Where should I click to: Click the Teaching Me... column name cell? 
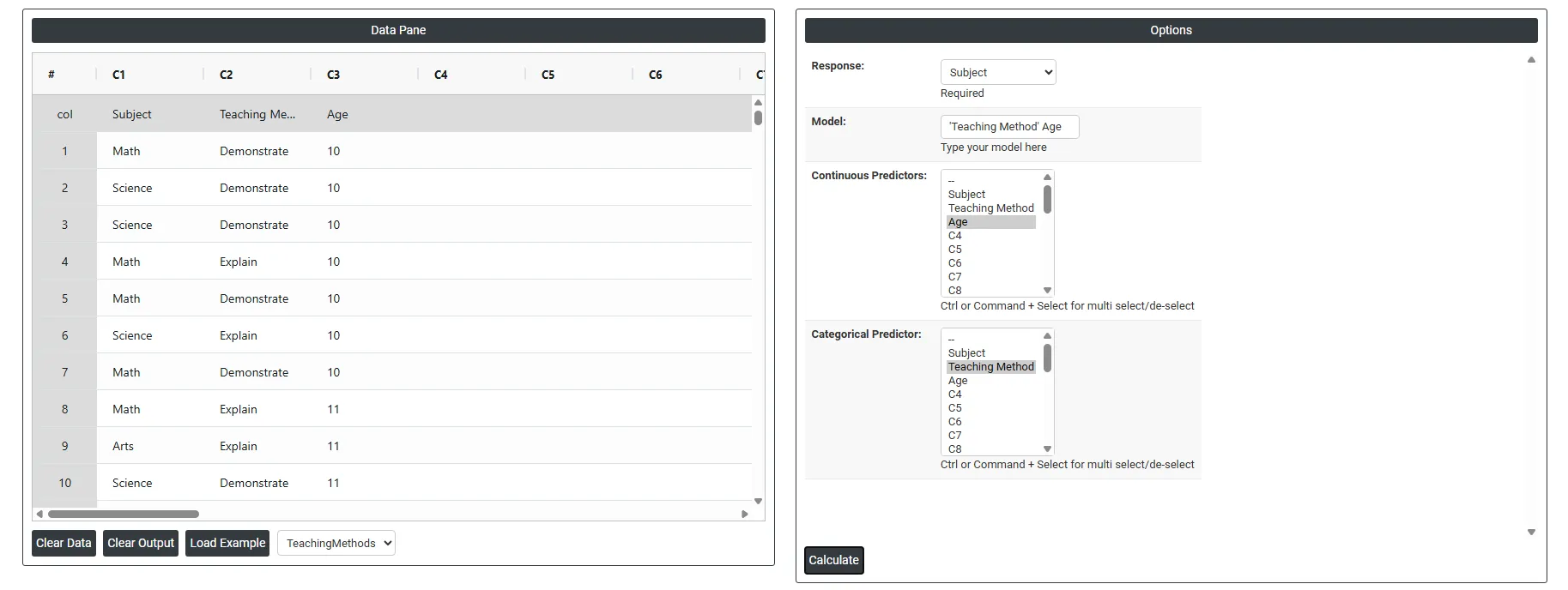coord(257,114)
